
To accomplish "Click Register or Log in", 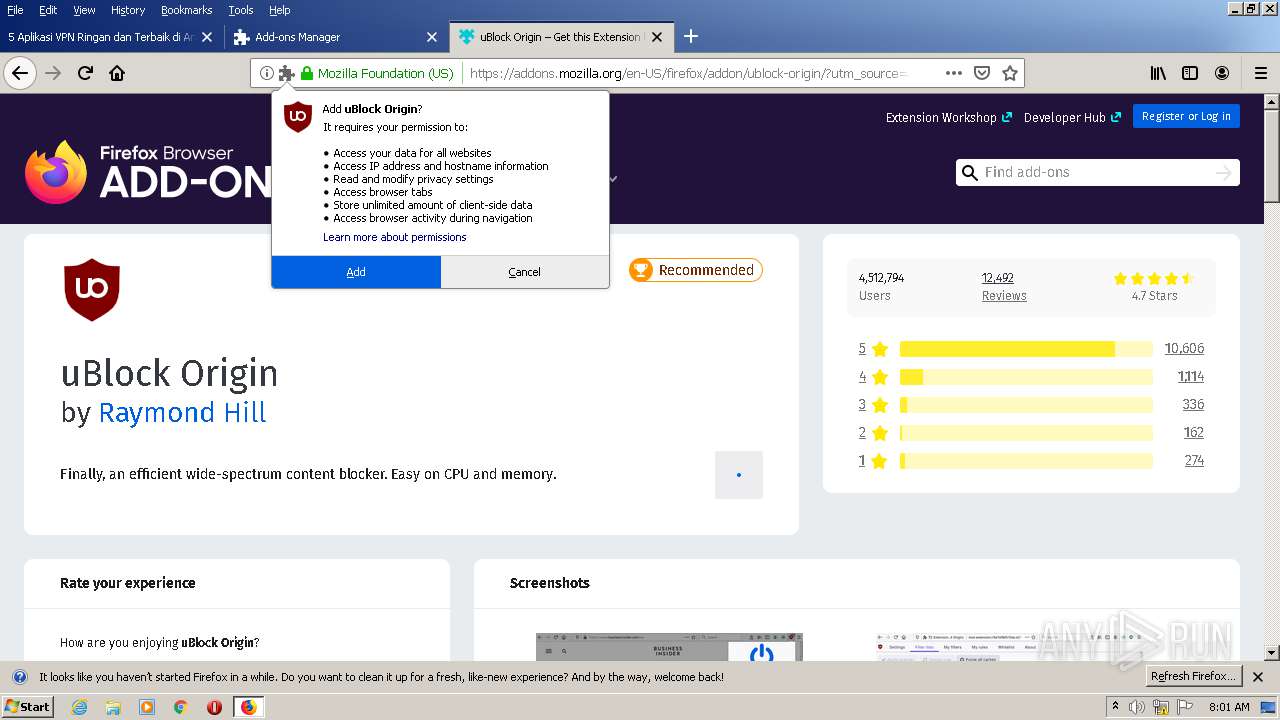I will (1186, 116).
